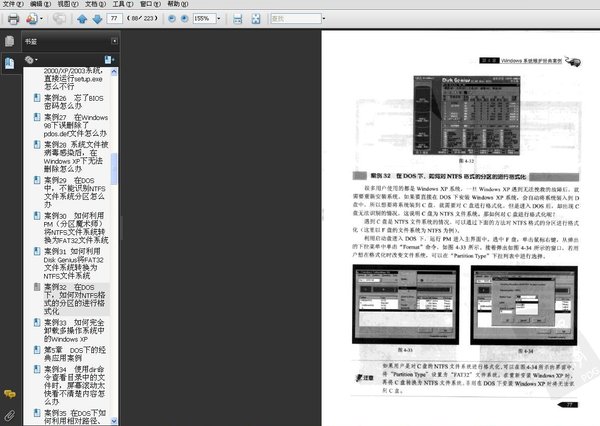Open the find box dropdown arrow
The height and width of the screenshot is (426, 600).
pos(324,18)
